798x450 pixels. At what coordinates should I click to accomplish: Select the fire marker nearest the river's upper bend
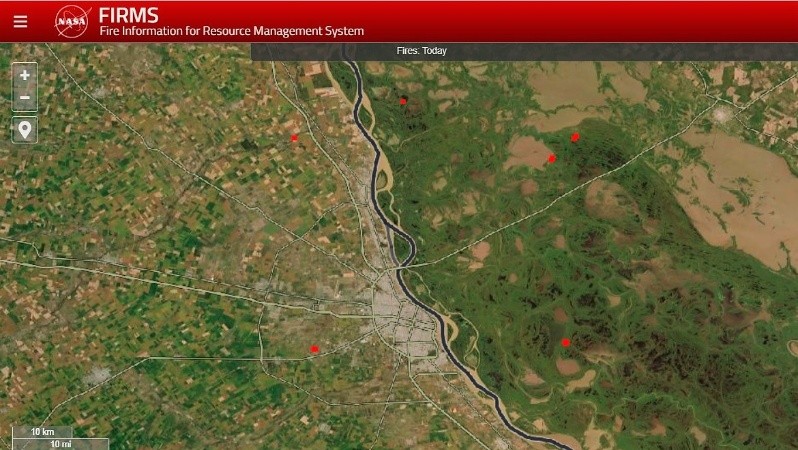tap(403, 101)
